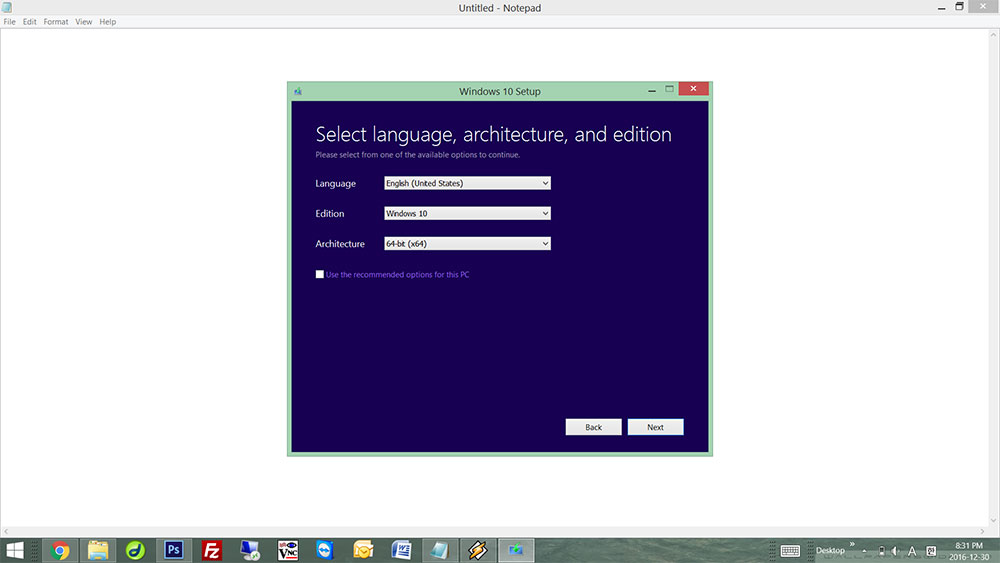Open Outlook from the taskbar
The width and height of the screenshot is (1000, 563).
[x=363, y=550]
